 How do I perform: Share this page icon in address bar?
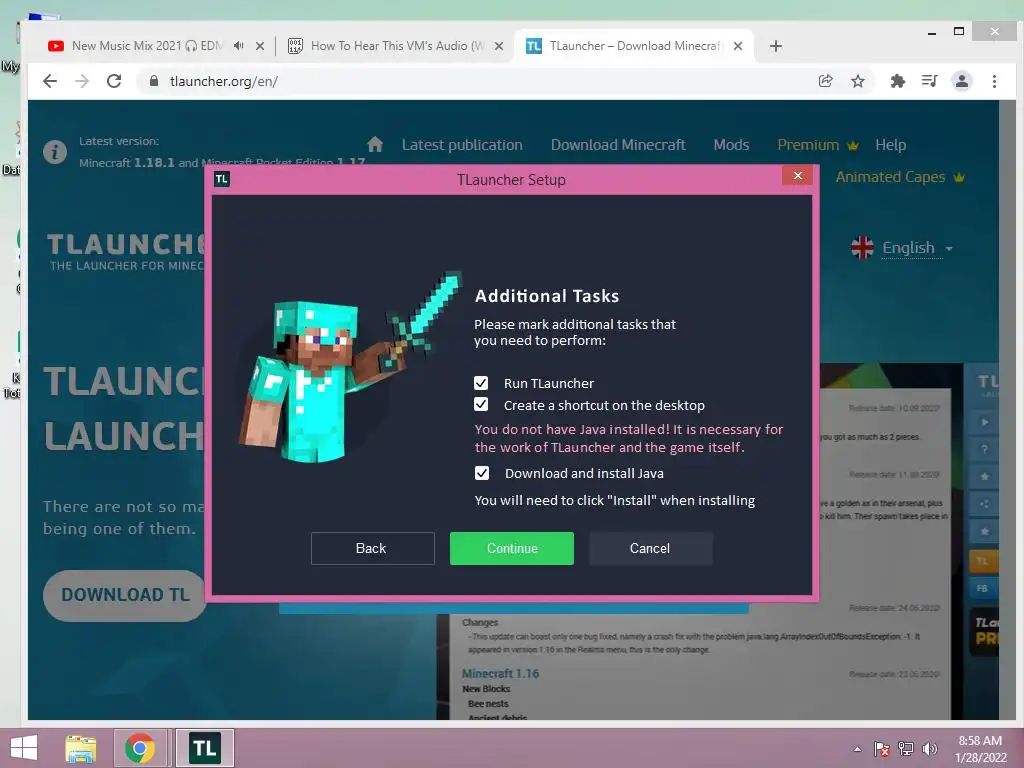825,81
